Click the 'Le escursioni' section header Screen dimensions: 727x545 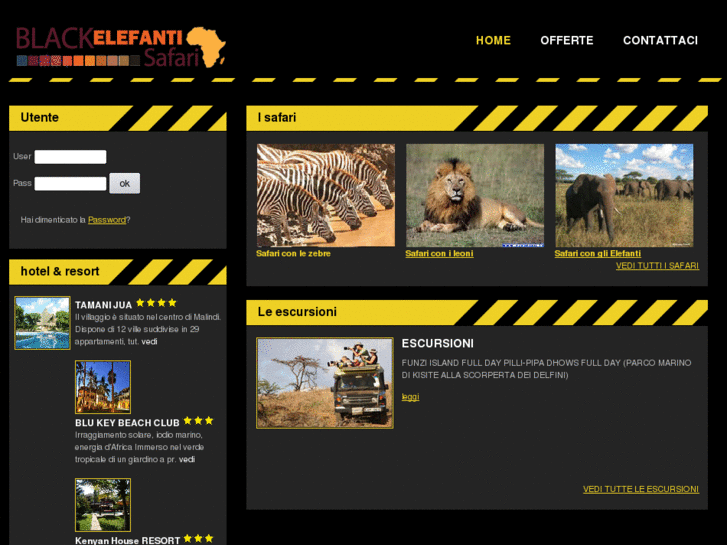pyautogui.click(x=477, y=312)
